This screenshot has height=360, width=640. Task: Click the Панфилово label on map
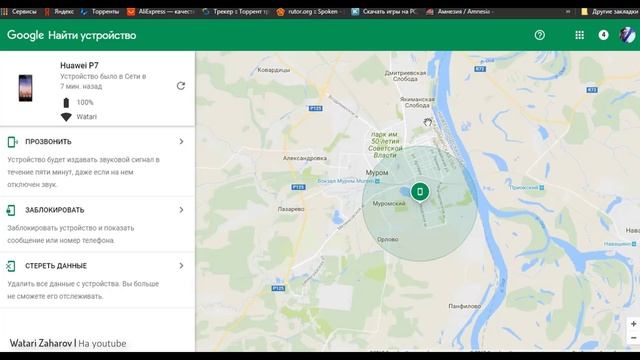pyautogui.click(x=464, y=306)
